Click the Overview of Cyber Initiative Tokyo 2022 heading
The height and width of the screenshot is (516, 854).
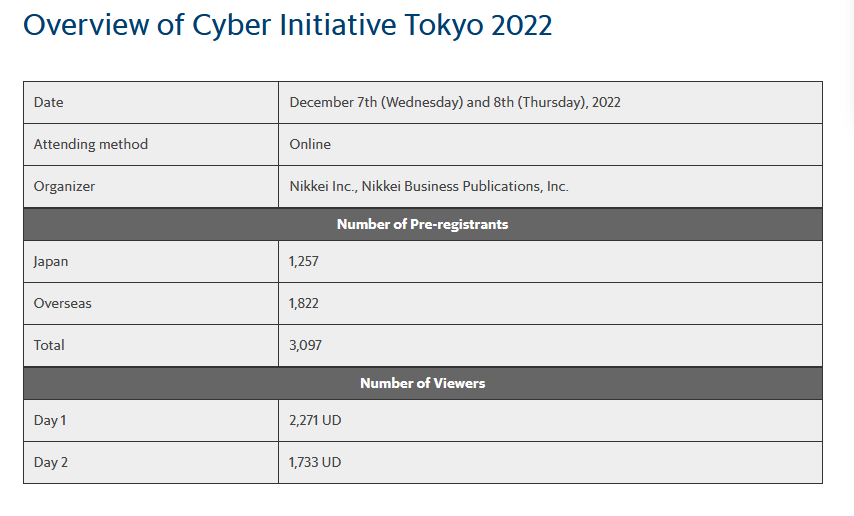click(x=288, y=25)
